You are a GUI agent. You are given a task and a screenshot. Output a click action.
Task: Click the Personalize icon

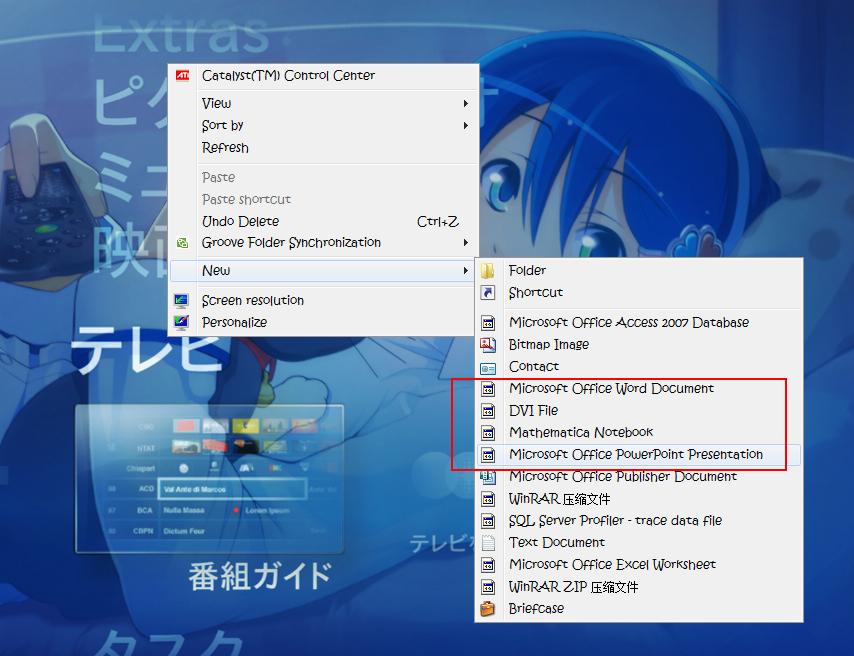(182, 322)
